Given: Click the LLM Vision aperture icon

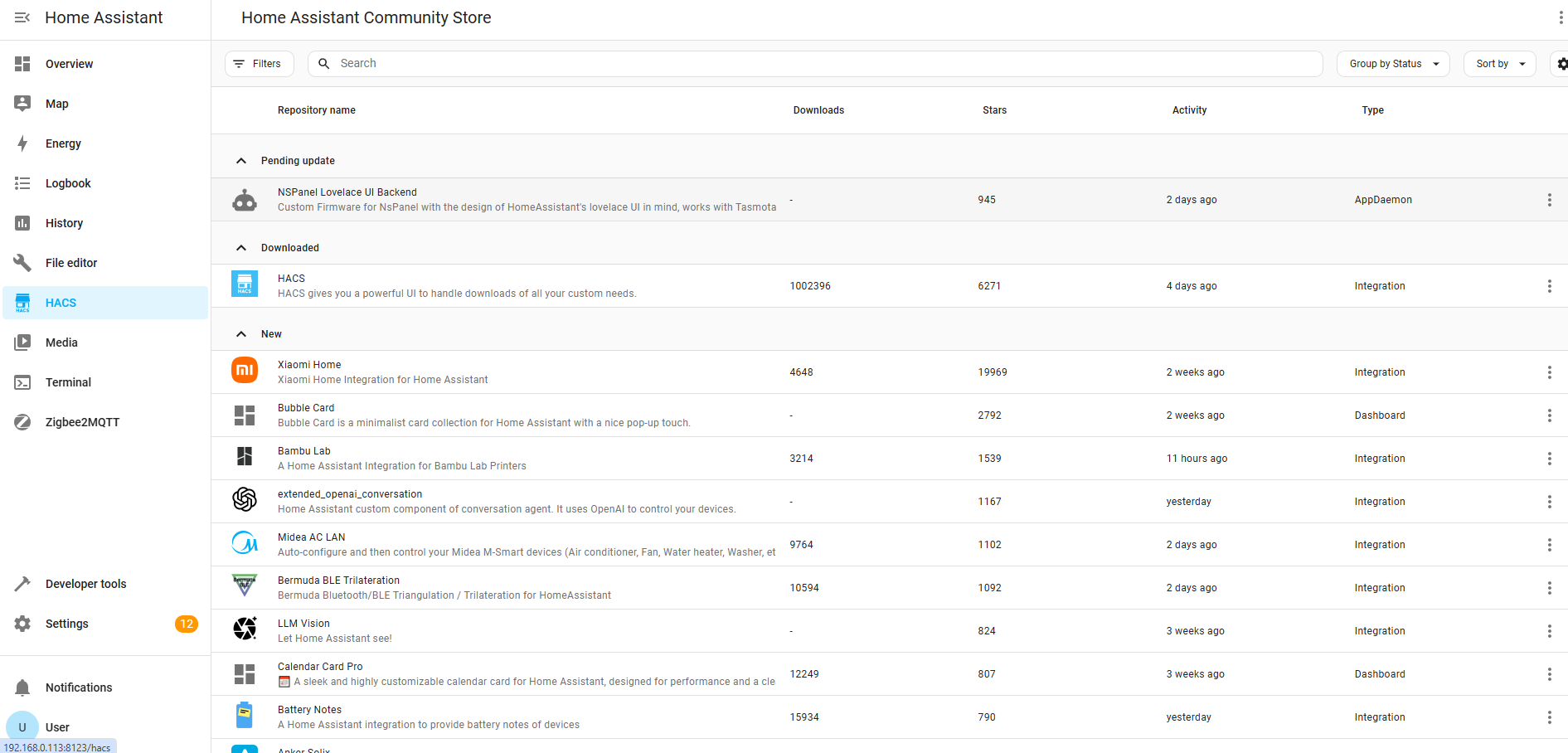Looking at the screenshot, I should click(x=245, y=629).
